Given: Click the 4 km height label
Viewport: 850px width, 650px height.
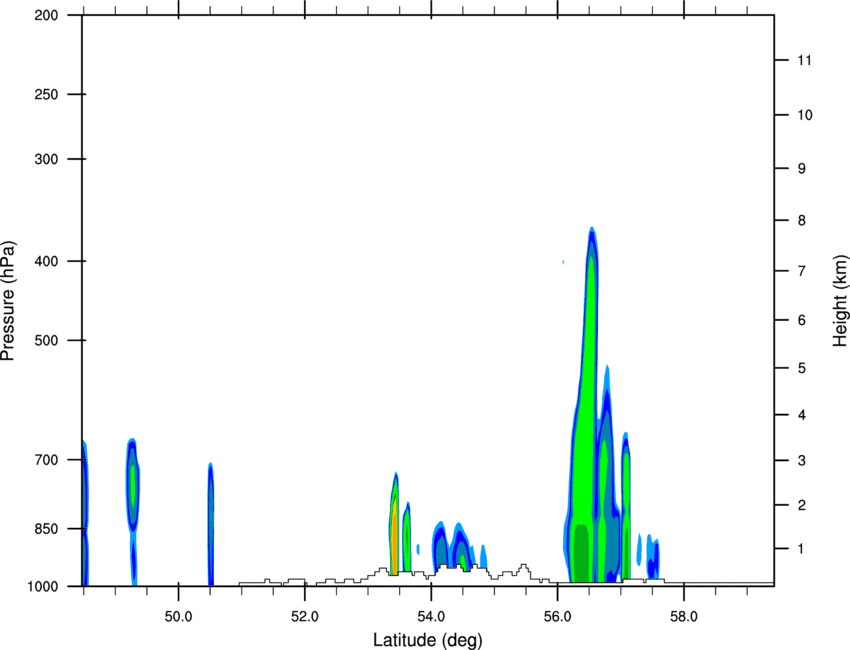Looking at the screenshot, I should click(x=802, y=415).
